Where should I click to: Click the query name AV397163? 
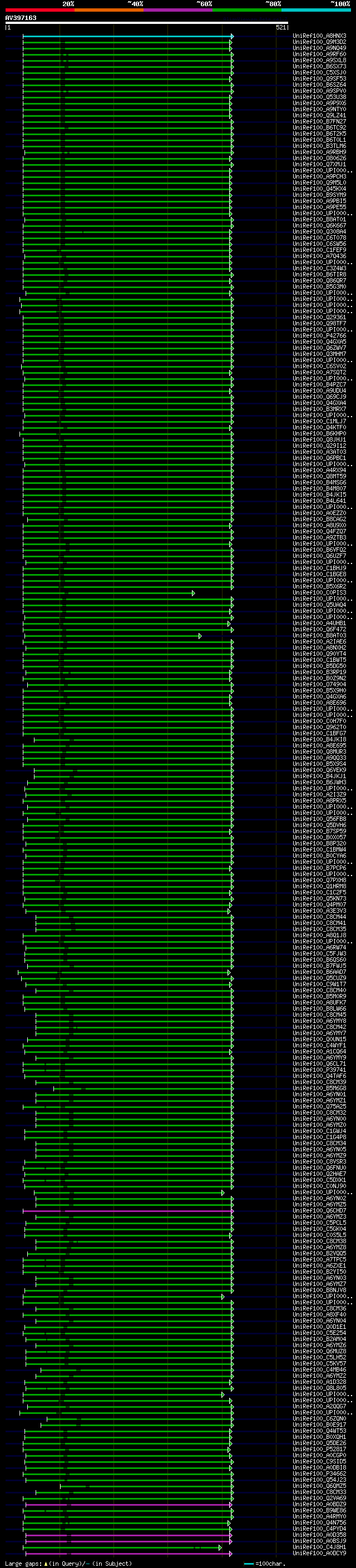[x=21, y=18]
